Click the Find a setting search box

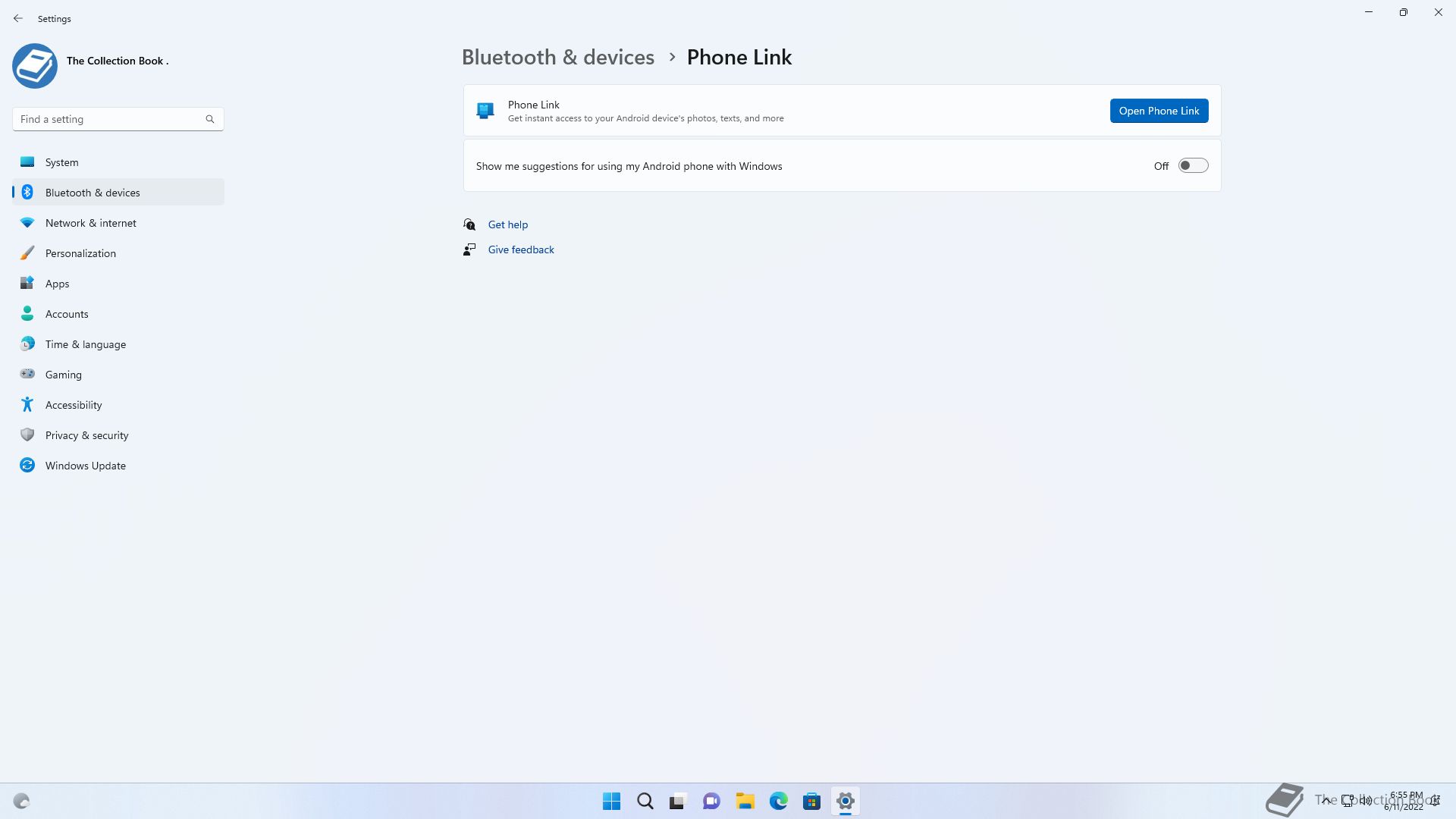click(106, 119)
